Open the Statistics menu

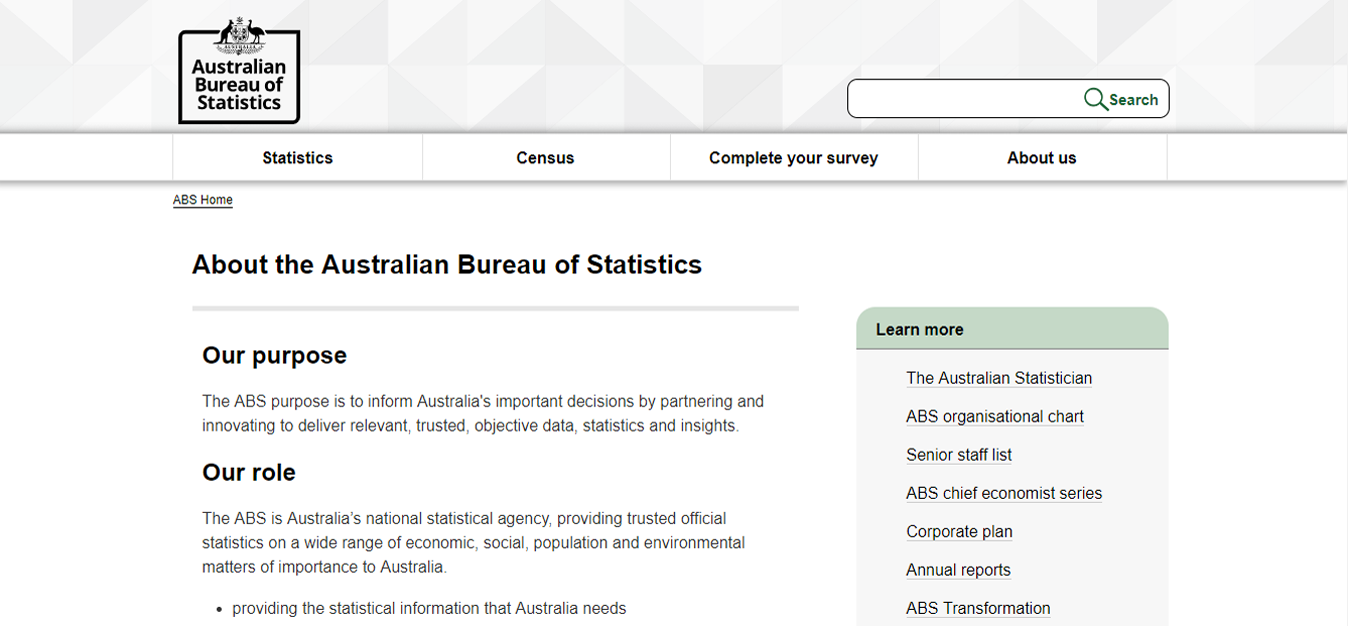click(x=297, y=158)
